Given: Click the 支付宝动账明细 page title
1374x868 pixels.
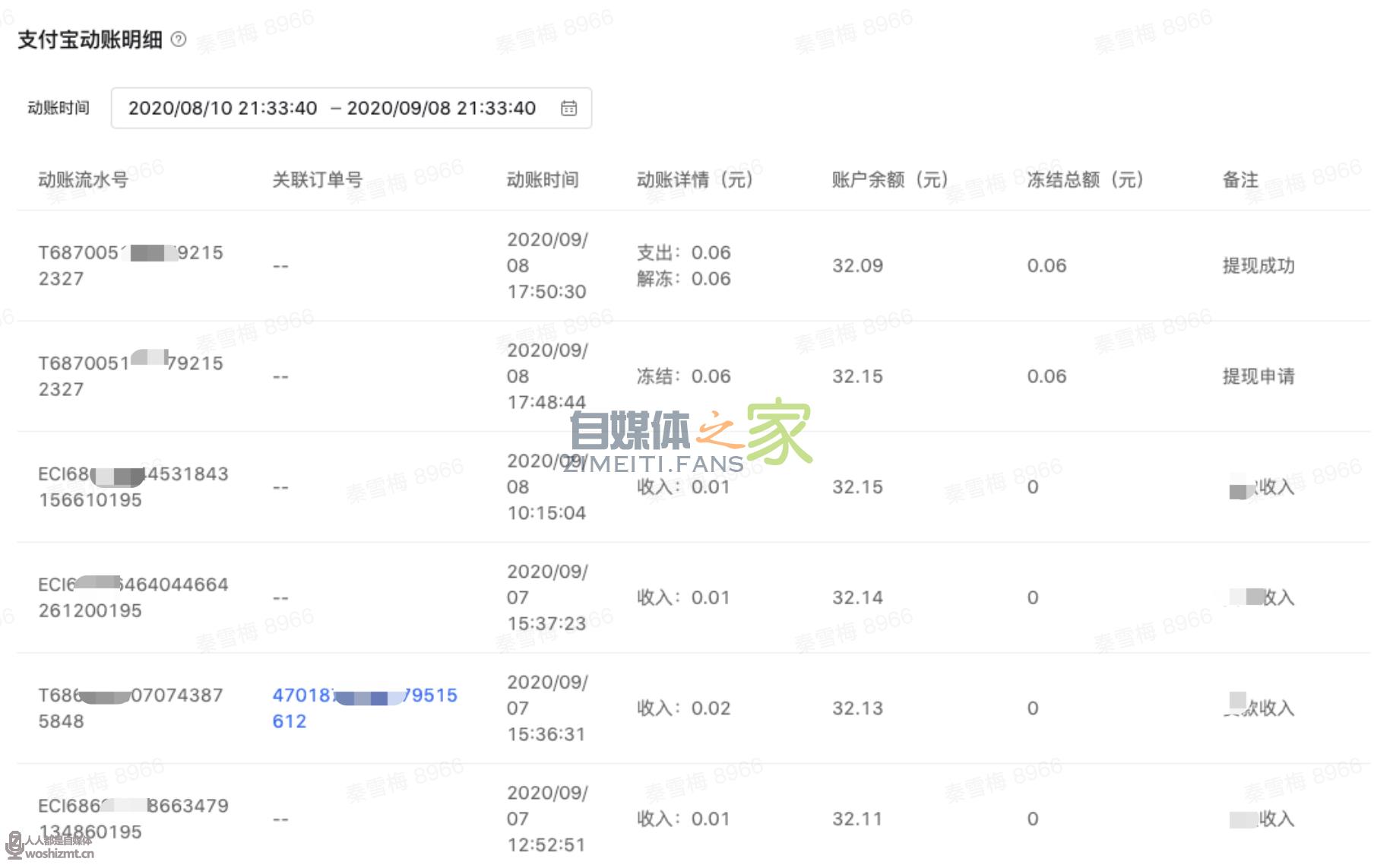Looking at the screenshot, I should pos(90,40).
